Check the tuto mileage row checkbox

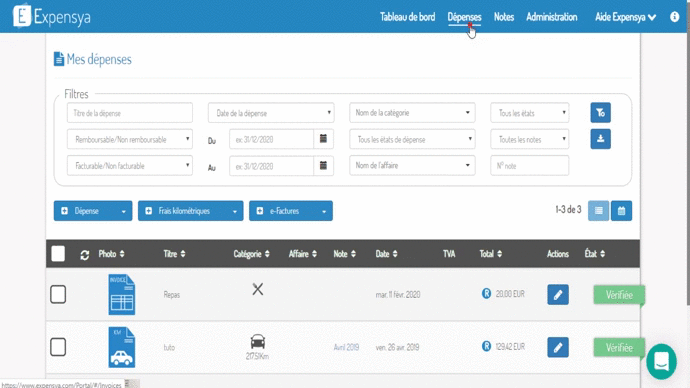pyautogui.click(x=58, y=347)
